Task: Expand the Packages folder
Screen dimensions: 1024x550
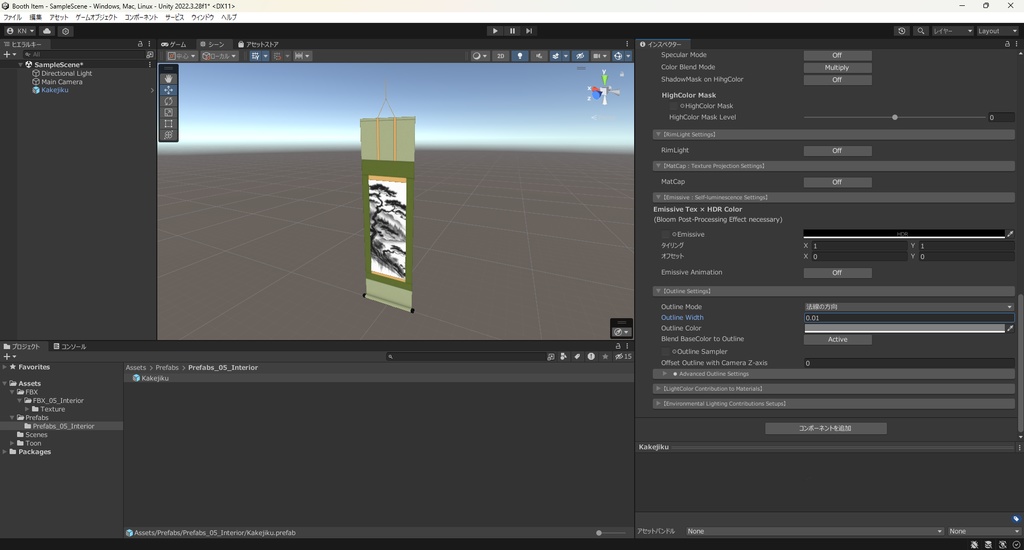Action: (5, 452)
